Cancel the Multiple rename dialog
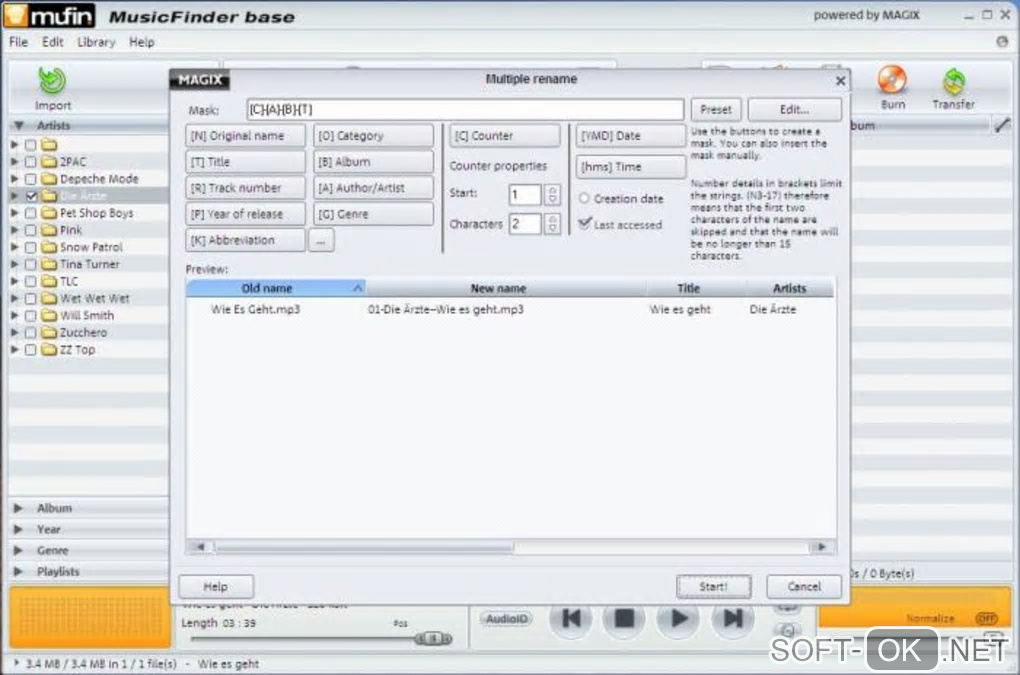Image resolution: width=1020 pixels, height=675 pixels. 804,587
